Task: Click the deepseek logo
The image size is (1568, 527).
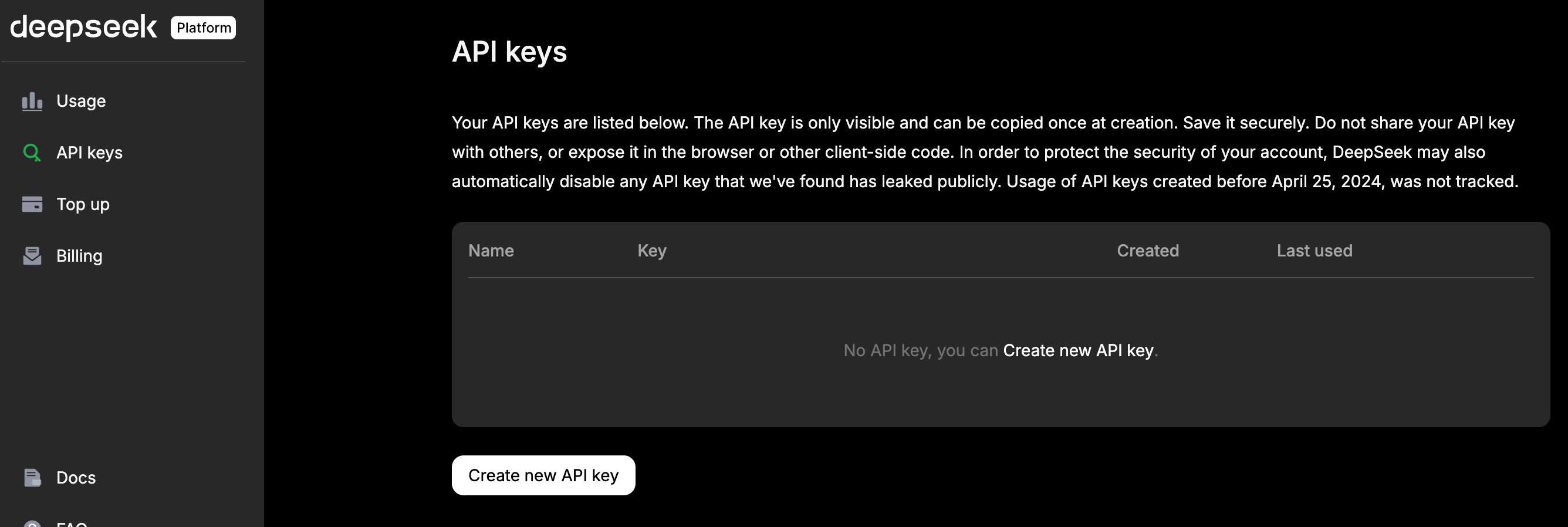Action: click(x=83, y=28)
